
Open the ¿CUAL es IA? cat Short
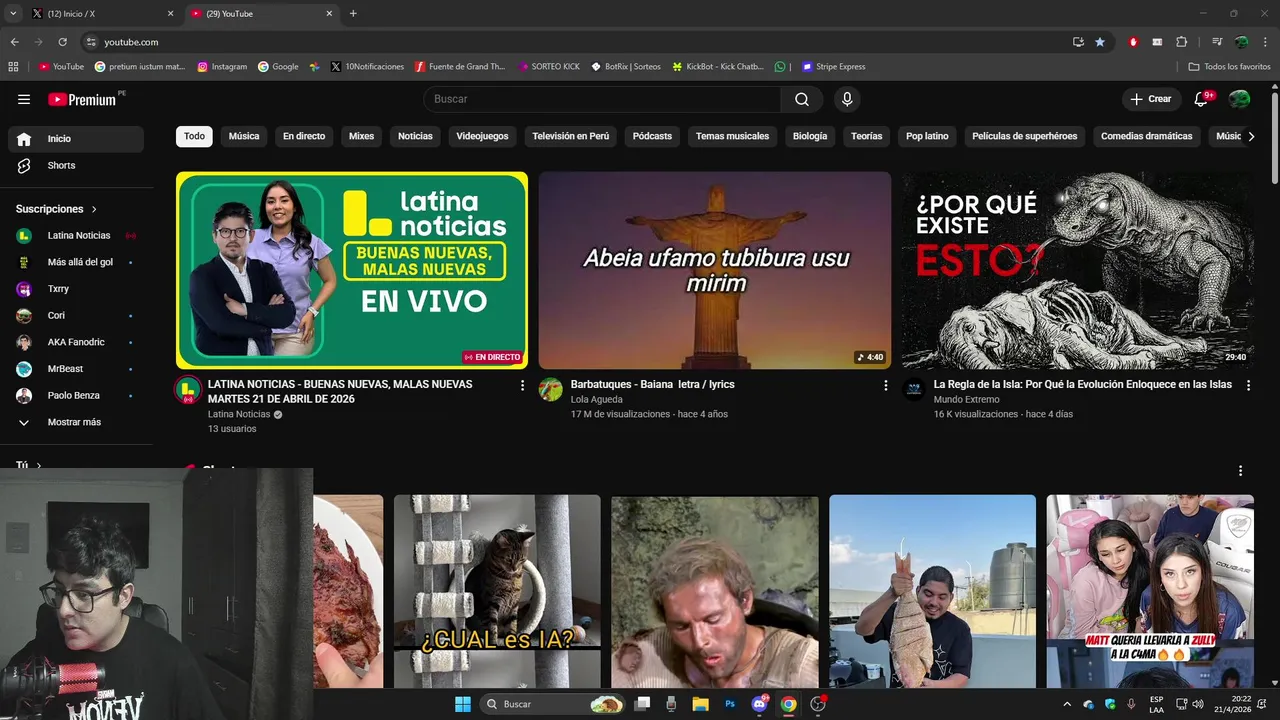click(x=497, y=591)
